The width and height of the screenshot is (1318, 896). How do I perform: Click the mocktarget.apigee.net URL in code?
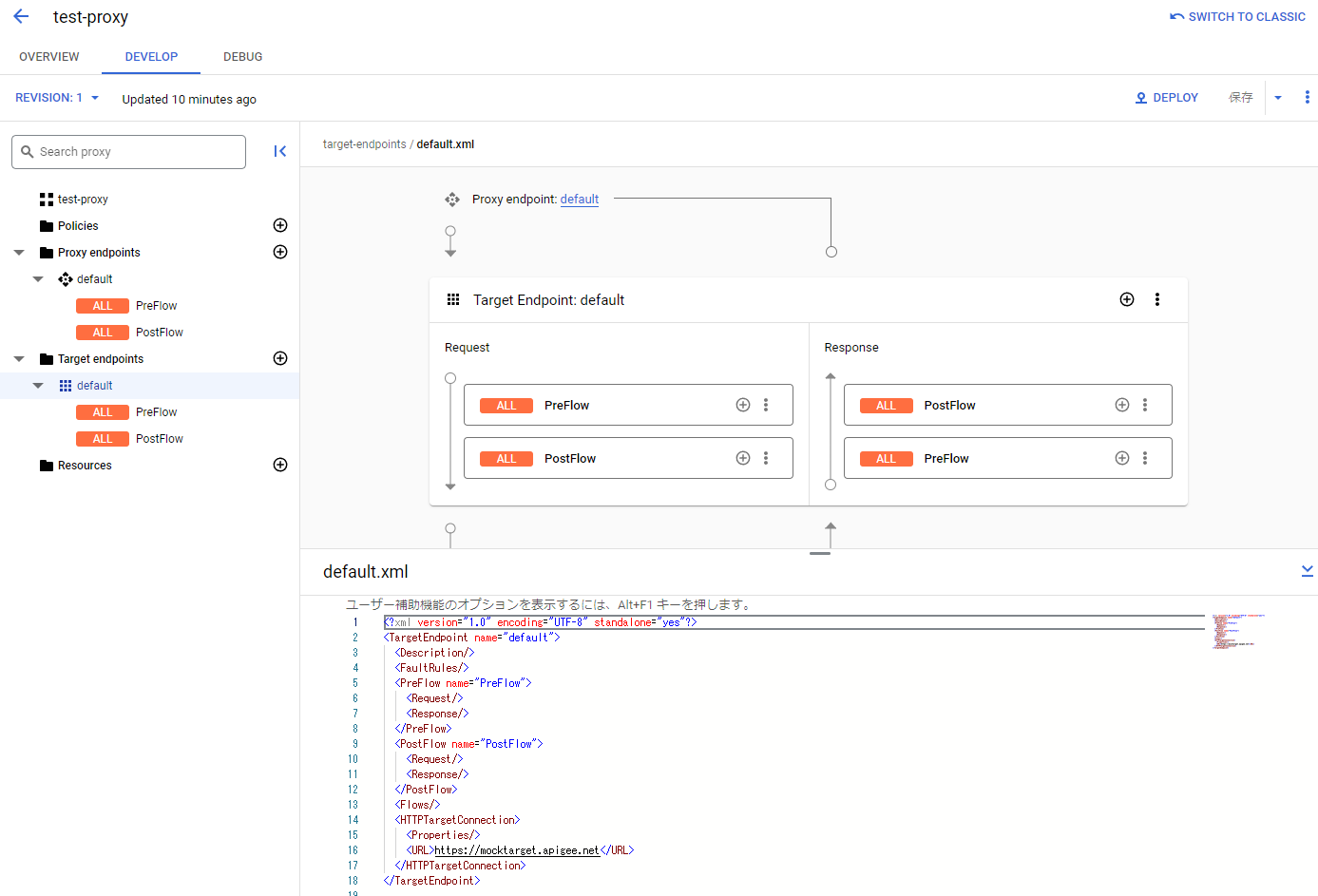point(516,850)
